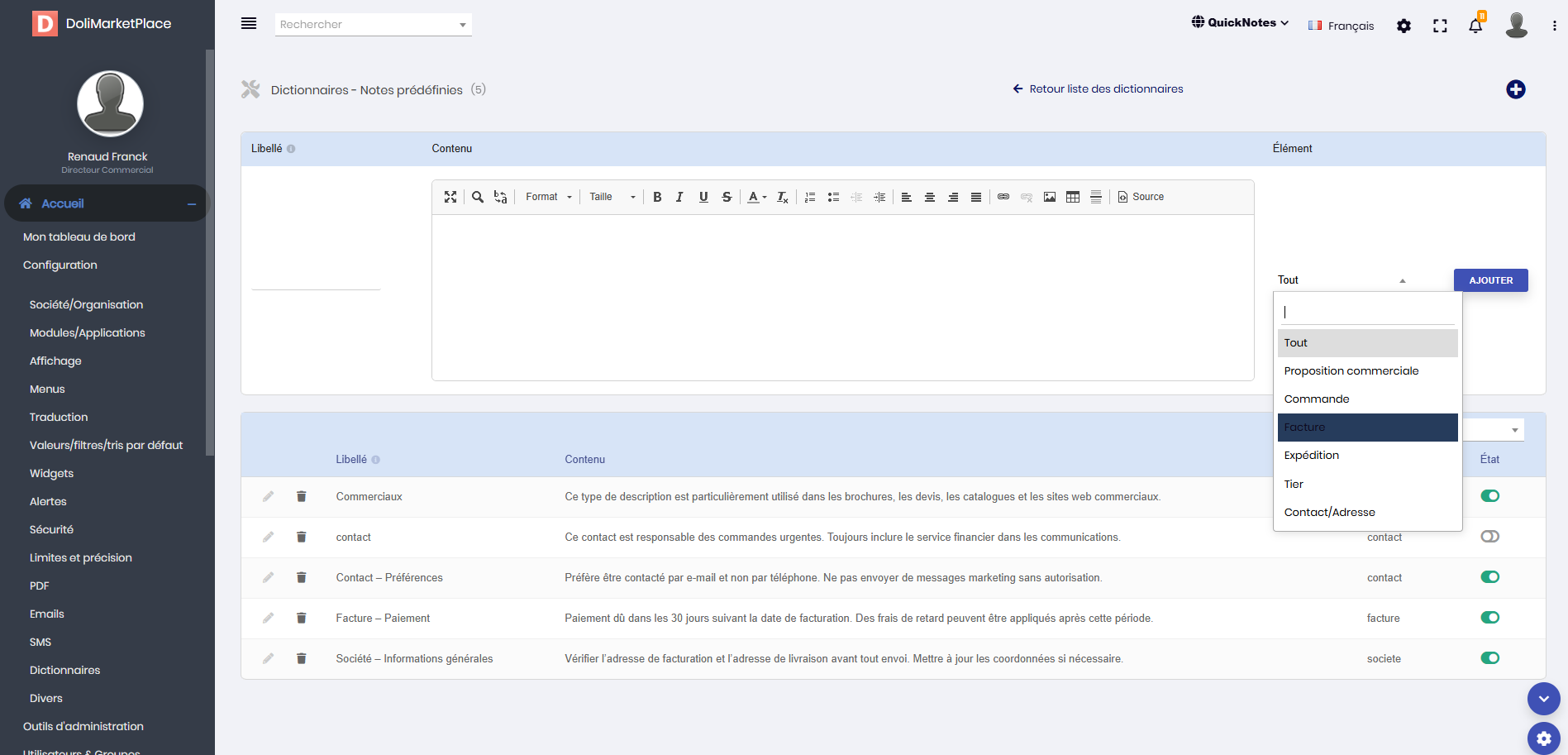The height and width of the screenshot is (755, 1568).
Task: Maximize the editor with the expand icon
Action: pos(450,197)
